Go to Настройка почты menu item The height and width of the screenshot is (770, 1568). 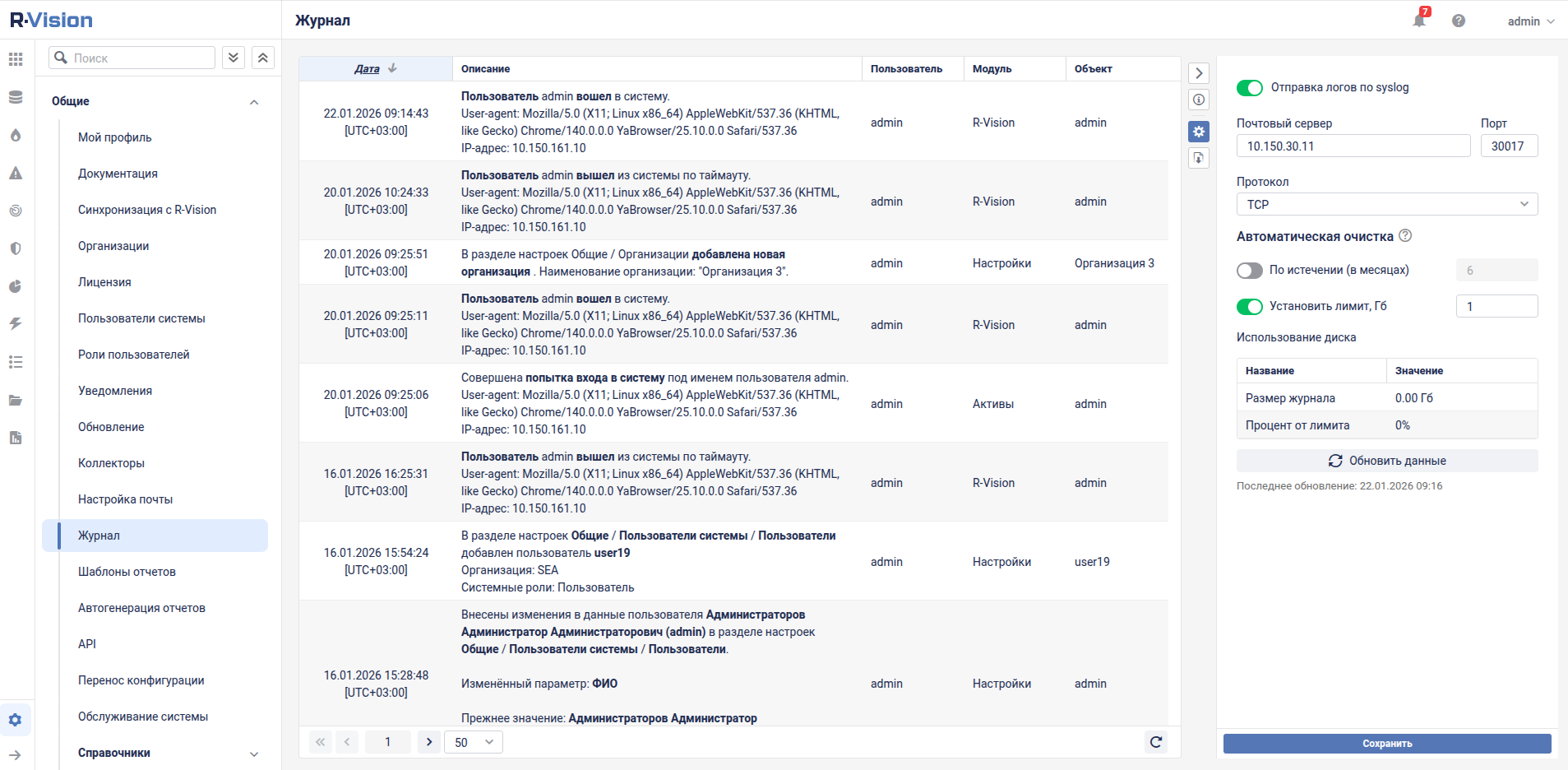tap(125, 499)
